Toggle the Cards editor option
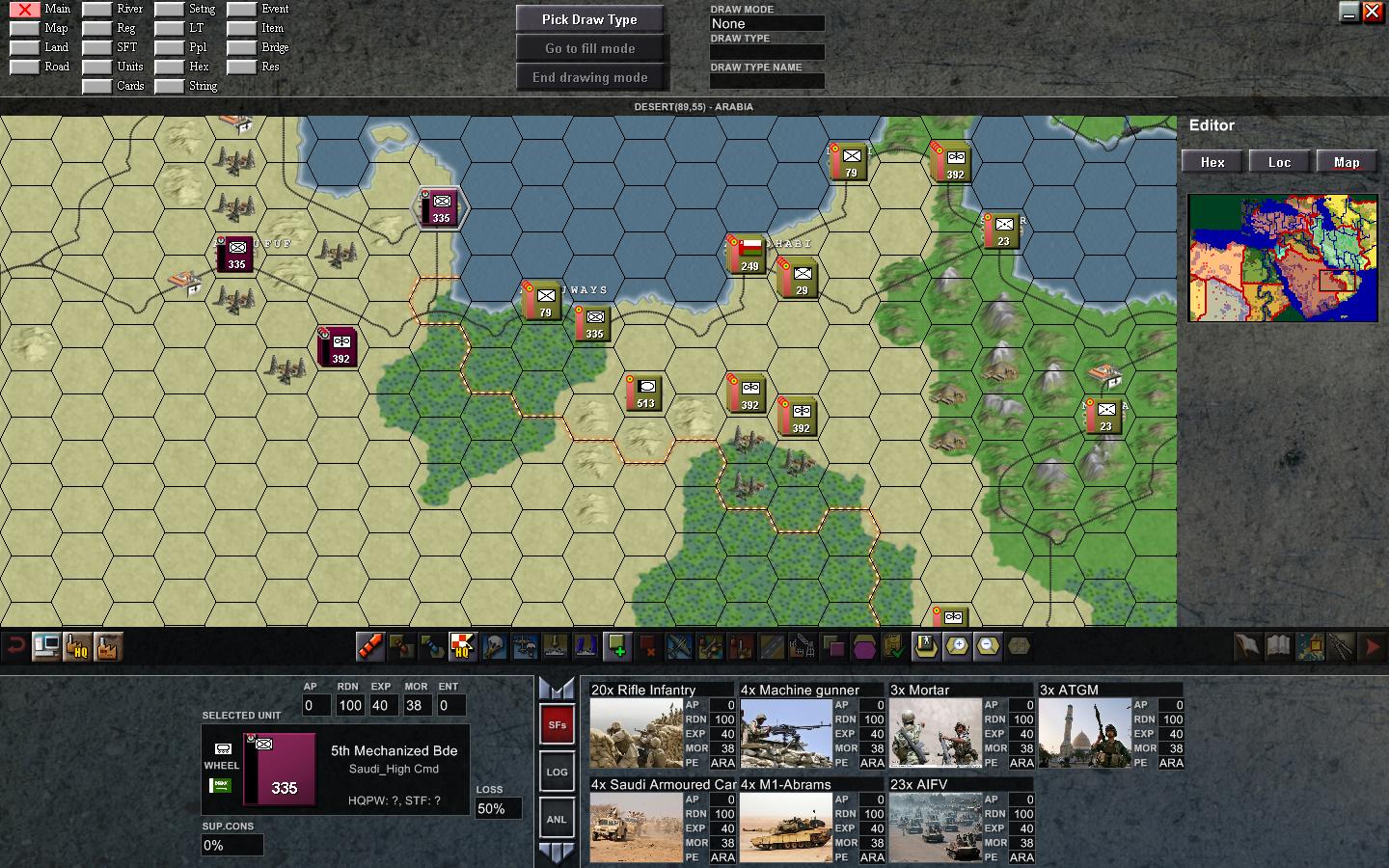The width and height of the screenshot is (1389, 868). tap(97, 87)
